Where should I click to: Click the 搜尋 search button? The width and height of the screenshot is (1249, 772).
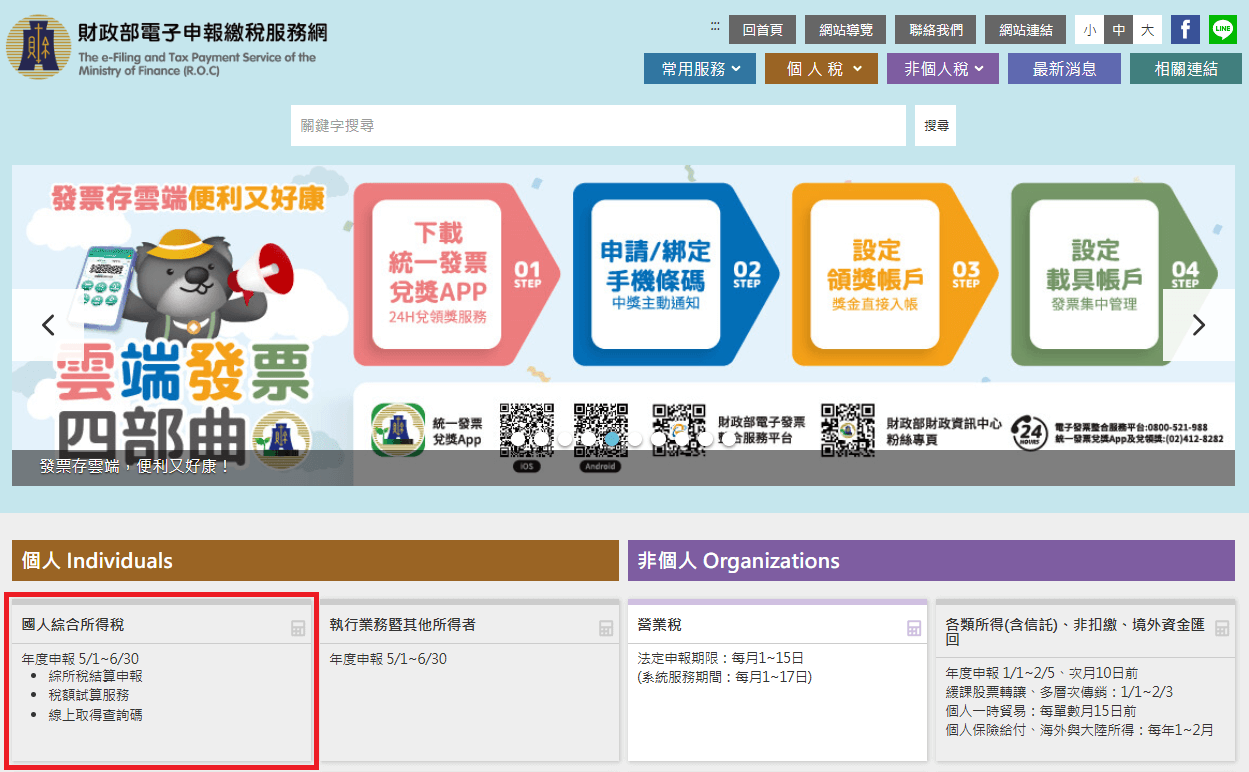(x=936, y=126)
